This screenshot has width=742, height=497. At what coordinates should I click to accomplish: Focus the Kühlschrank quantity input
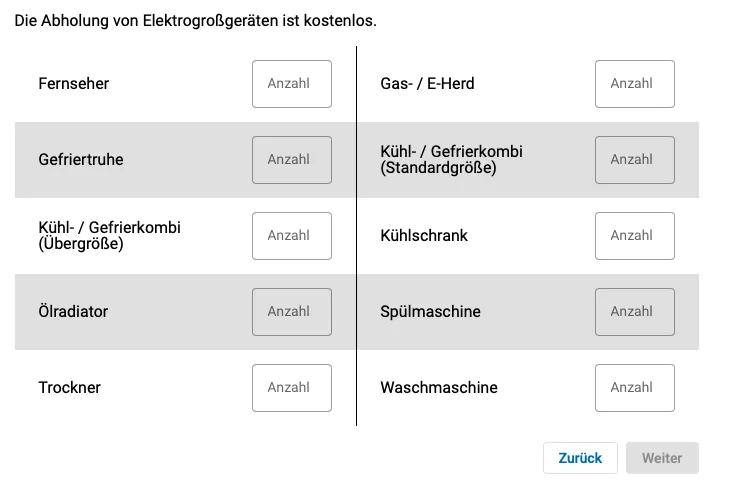[635, 236]
